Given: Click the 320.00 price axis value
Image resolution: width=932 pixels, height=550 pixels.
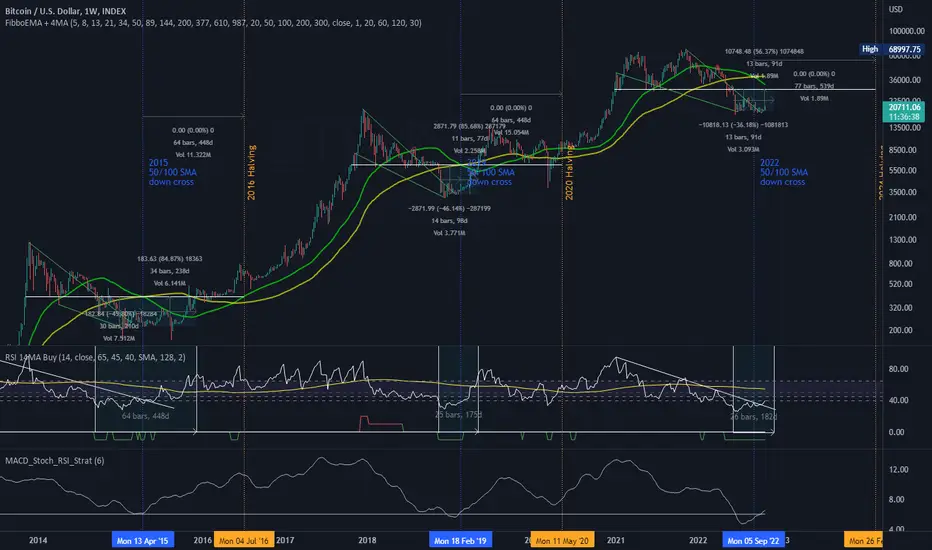Looking at the screenshot, I should click(900, 307).
